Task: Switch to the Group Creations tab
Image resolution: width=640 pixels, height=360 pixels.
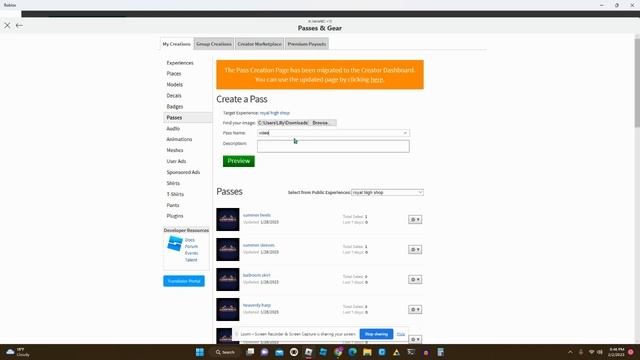Action: coord(213,44)
